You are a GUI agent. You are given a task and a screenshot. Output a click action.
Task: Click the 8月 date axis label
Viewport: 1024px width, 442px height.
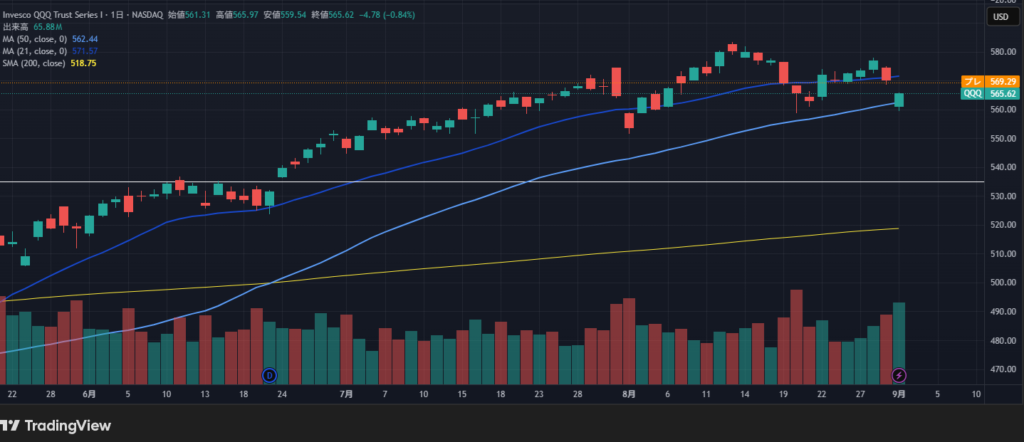click(x=629, y=394)
